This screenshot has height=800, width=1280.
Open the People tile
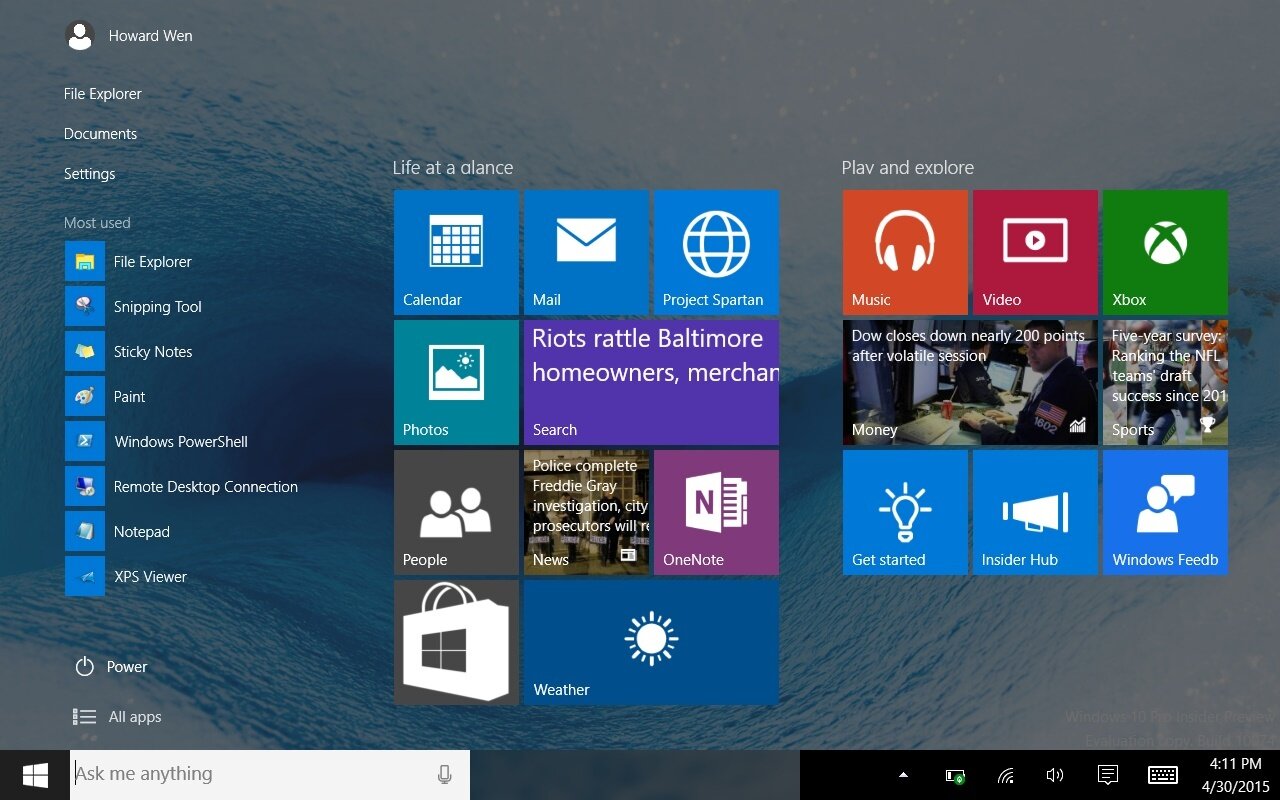[x=456, y=512]
